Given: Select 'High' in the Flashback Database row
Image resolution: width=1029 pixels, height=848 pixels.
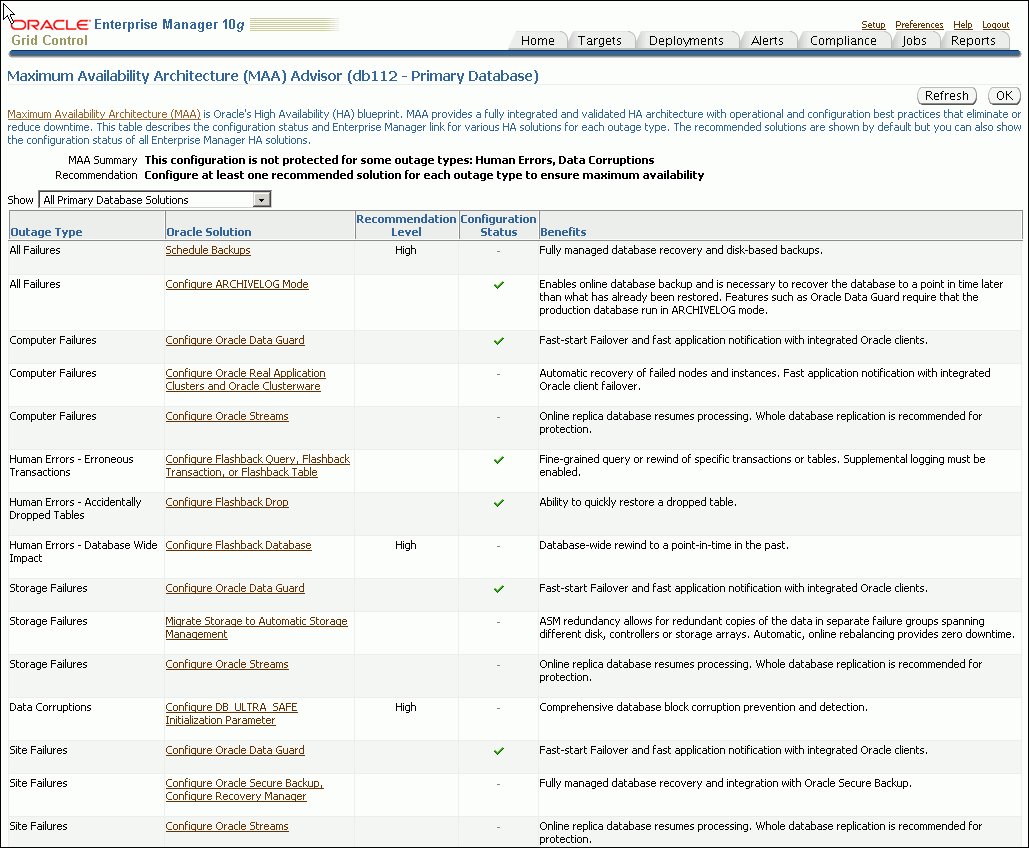Looking at the screenshot, I should pyautogui.click(x=406, y=545).
